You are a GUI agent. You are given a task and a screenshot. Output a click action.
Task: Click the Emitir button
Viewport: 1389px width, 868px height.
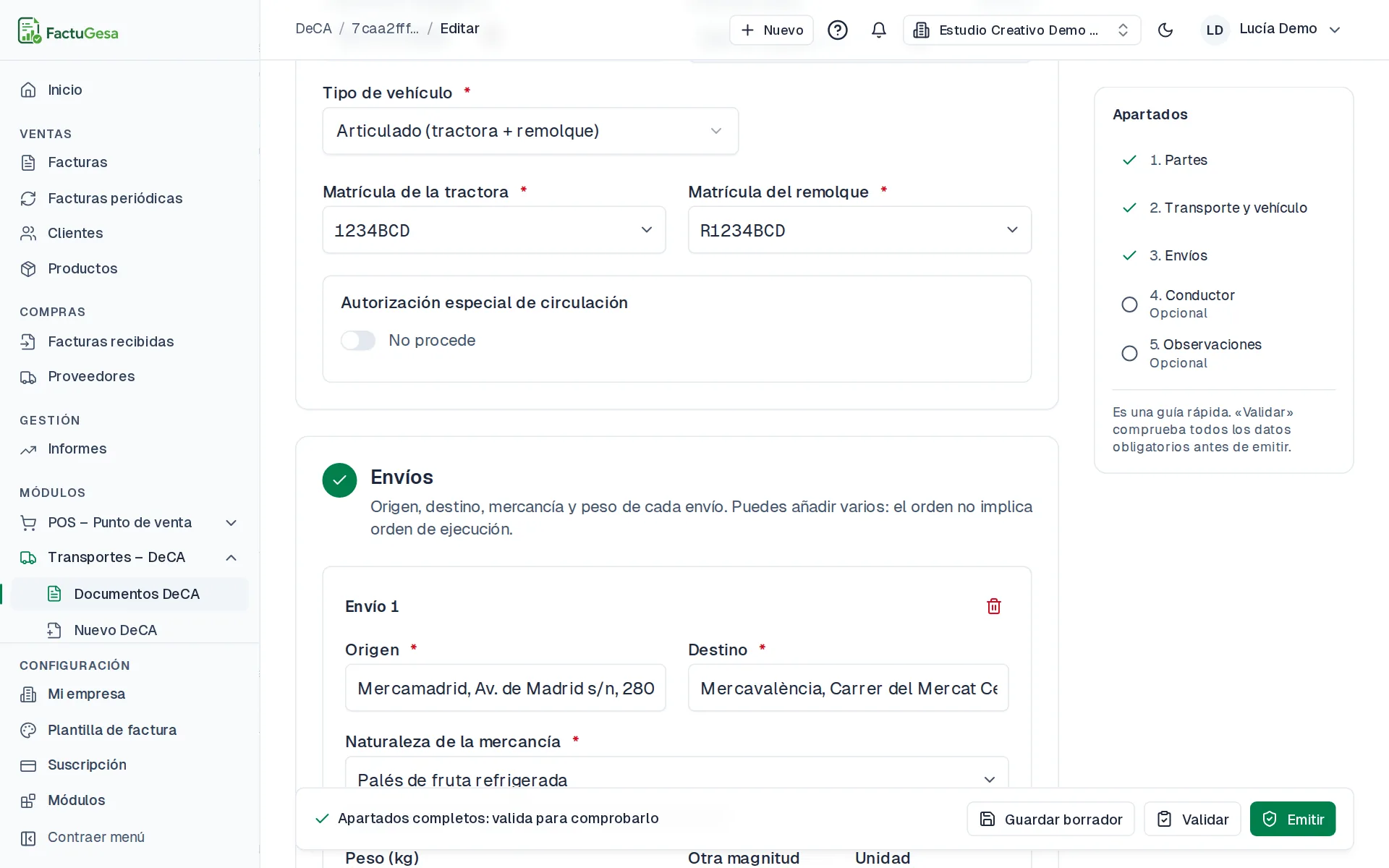coord(1292,819)
